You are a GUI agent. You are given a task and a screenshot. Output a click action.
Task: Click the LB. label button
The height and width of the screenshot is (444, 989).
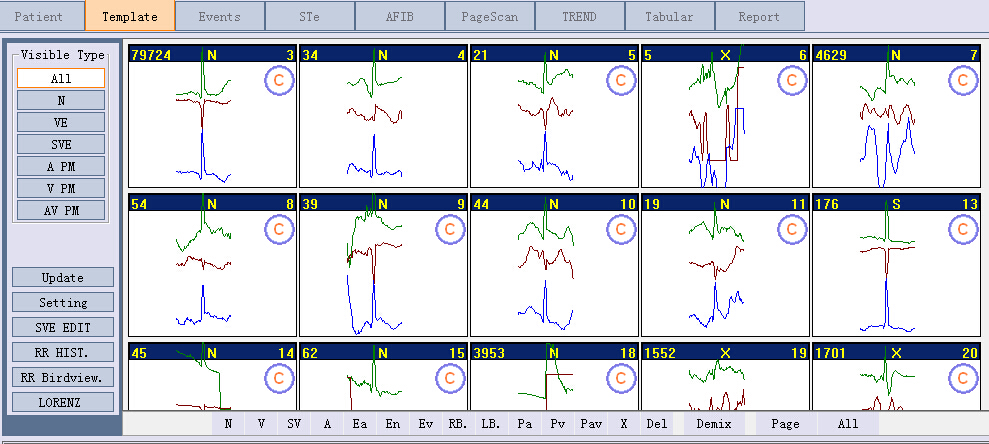coord(491,424)
